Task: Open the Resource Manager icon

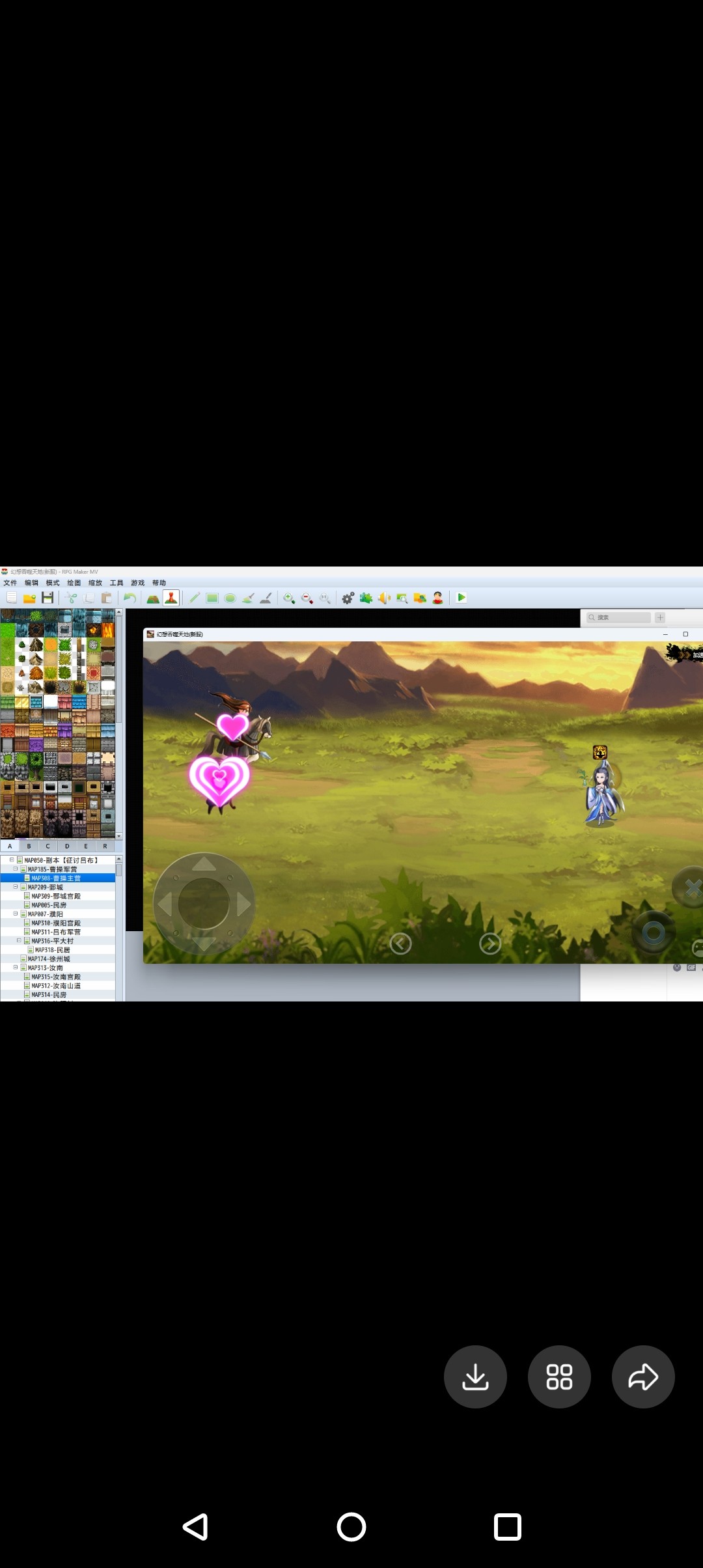Action: [420, 598]
